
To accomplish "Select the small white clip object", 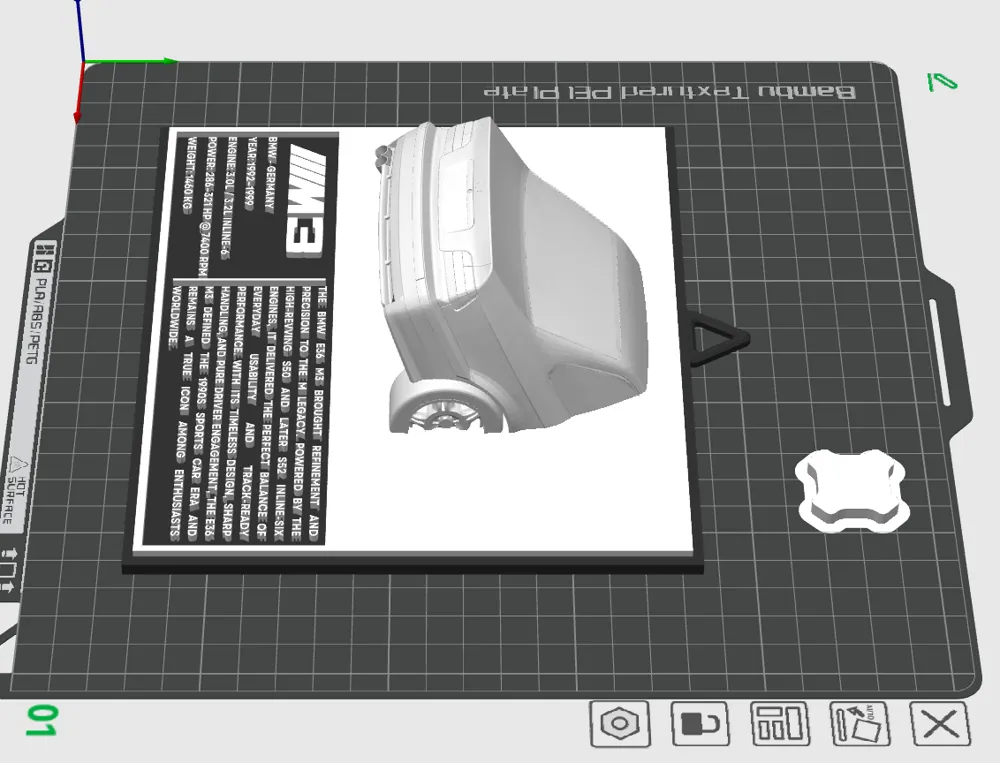I will [851, 491].
